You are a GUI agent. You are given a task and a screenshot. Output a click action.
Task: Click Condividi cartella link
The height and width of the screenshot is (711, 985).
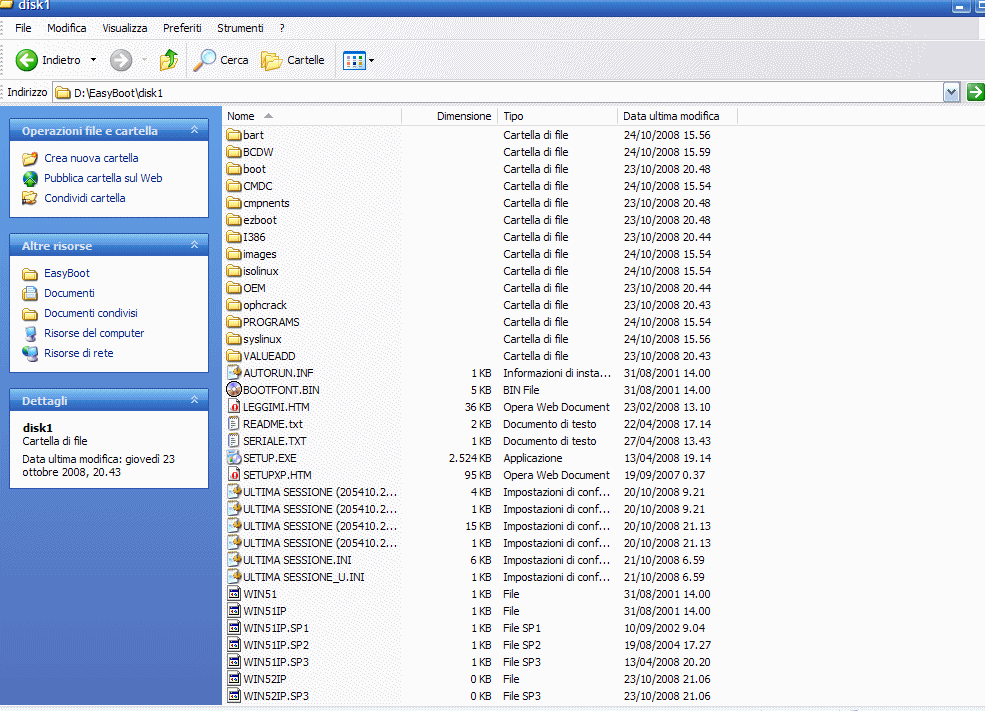tap(84, 198)
